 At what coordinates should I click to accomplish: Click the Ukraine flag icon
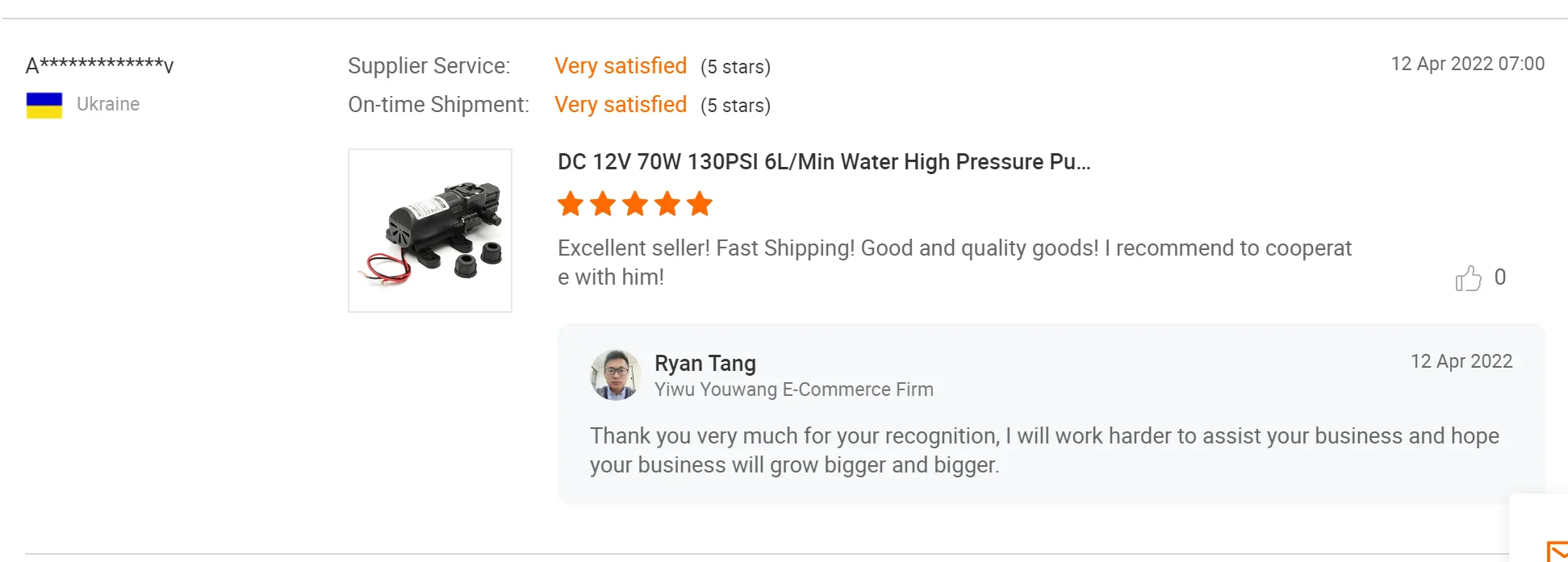(x=44, y=105)
